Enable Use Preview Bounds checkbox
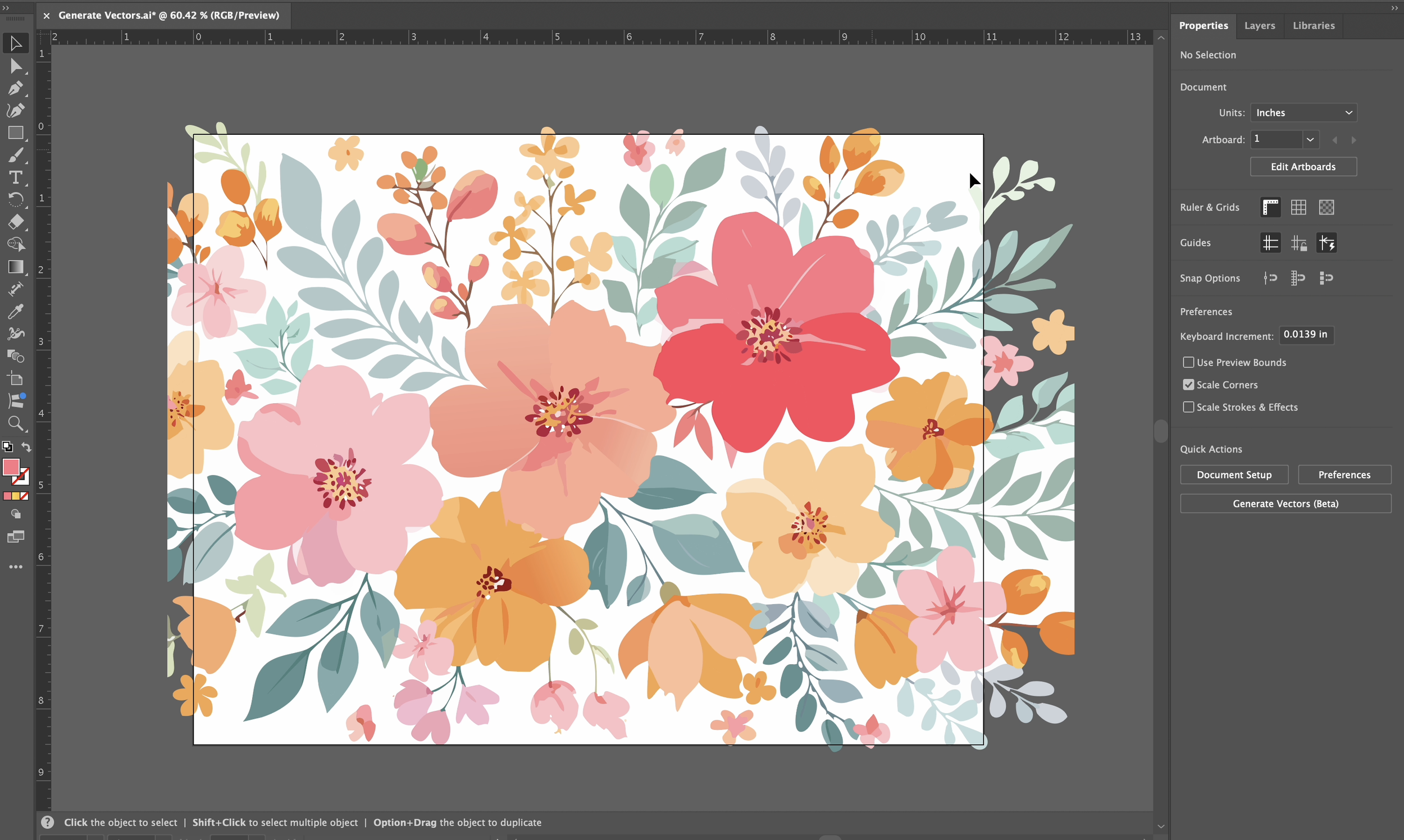1404x840 pixels. [x=1188, y=362]
